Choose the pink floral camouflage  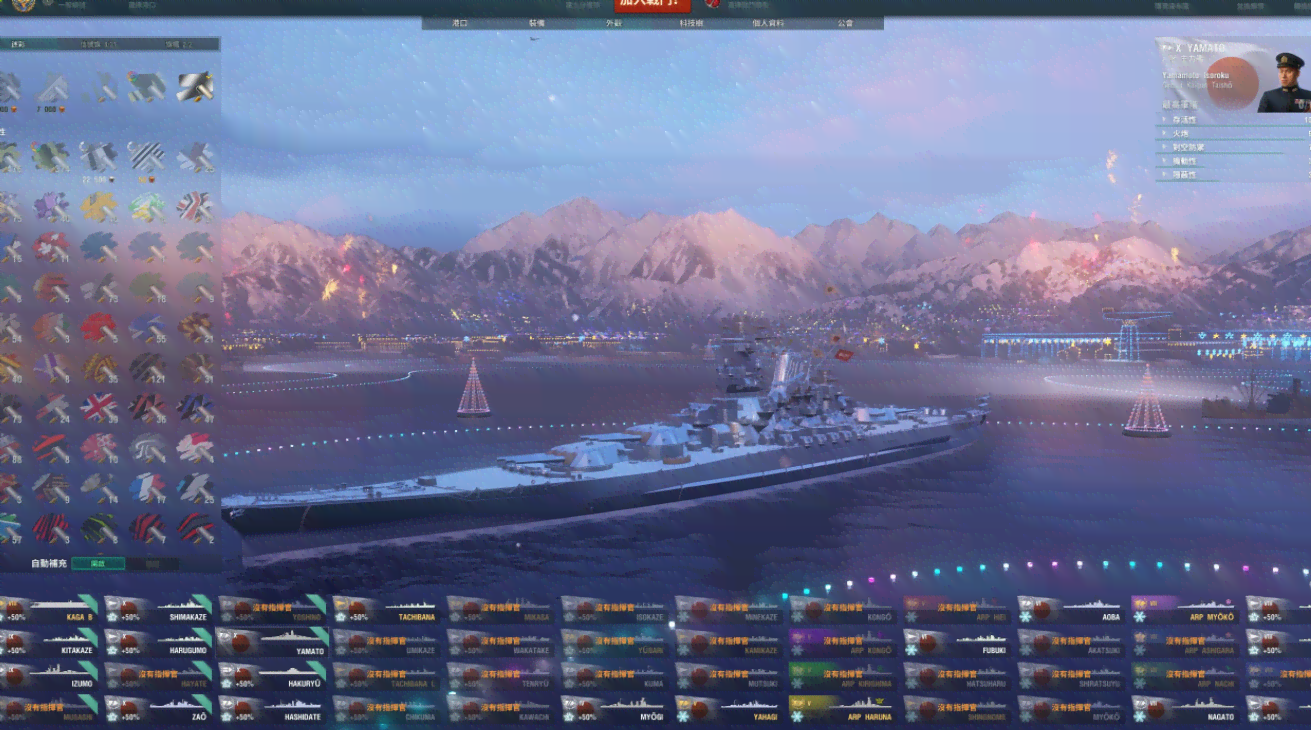coord(98,447)
